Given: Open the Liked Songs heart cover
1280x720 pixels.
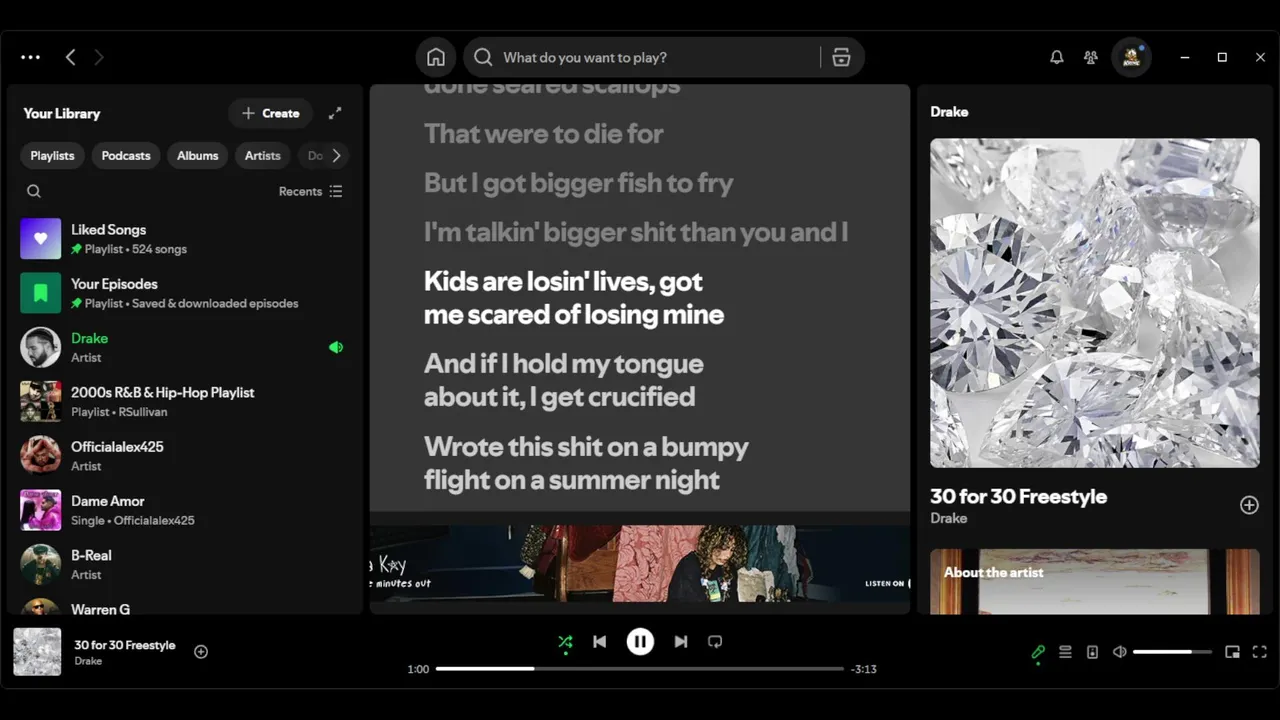Looking at the screenshot, I should [41, 238].
